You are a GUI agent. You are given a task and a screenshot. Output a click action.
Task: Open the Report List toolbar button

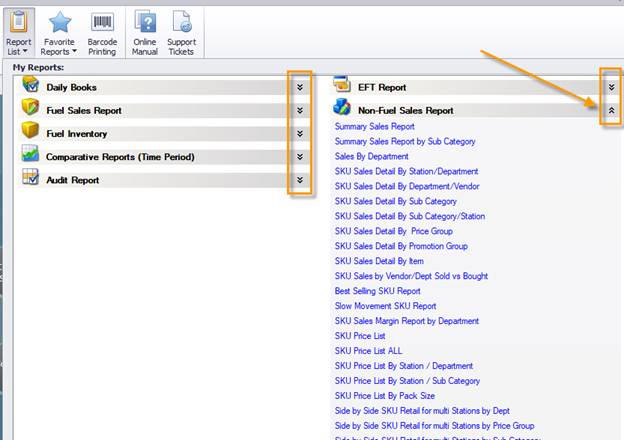(x=19, y=31)
